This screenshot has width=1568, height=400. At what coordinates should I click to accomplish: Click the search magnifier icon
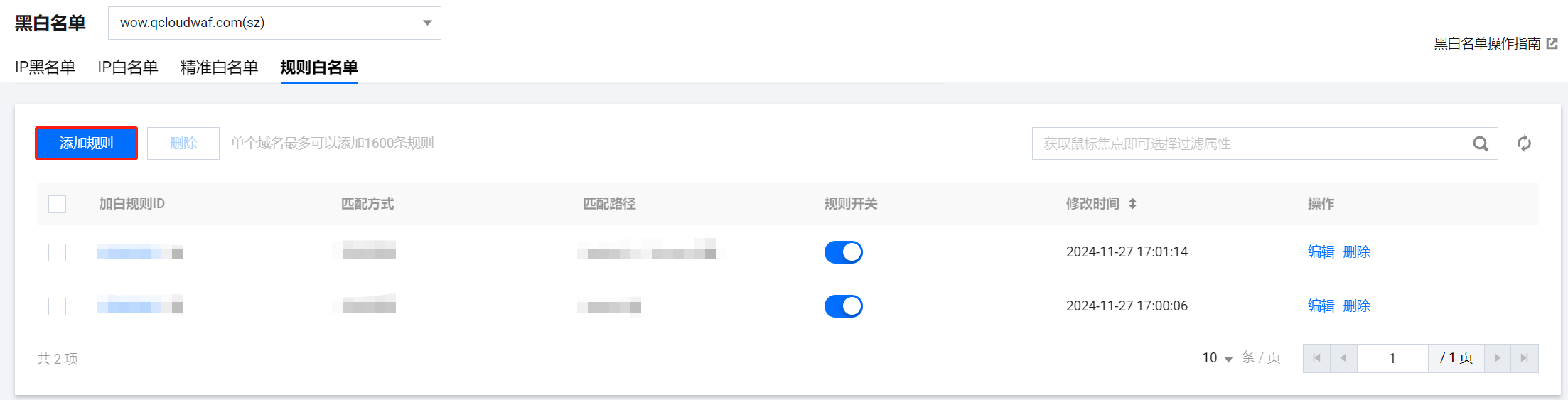click(1481, 144)
